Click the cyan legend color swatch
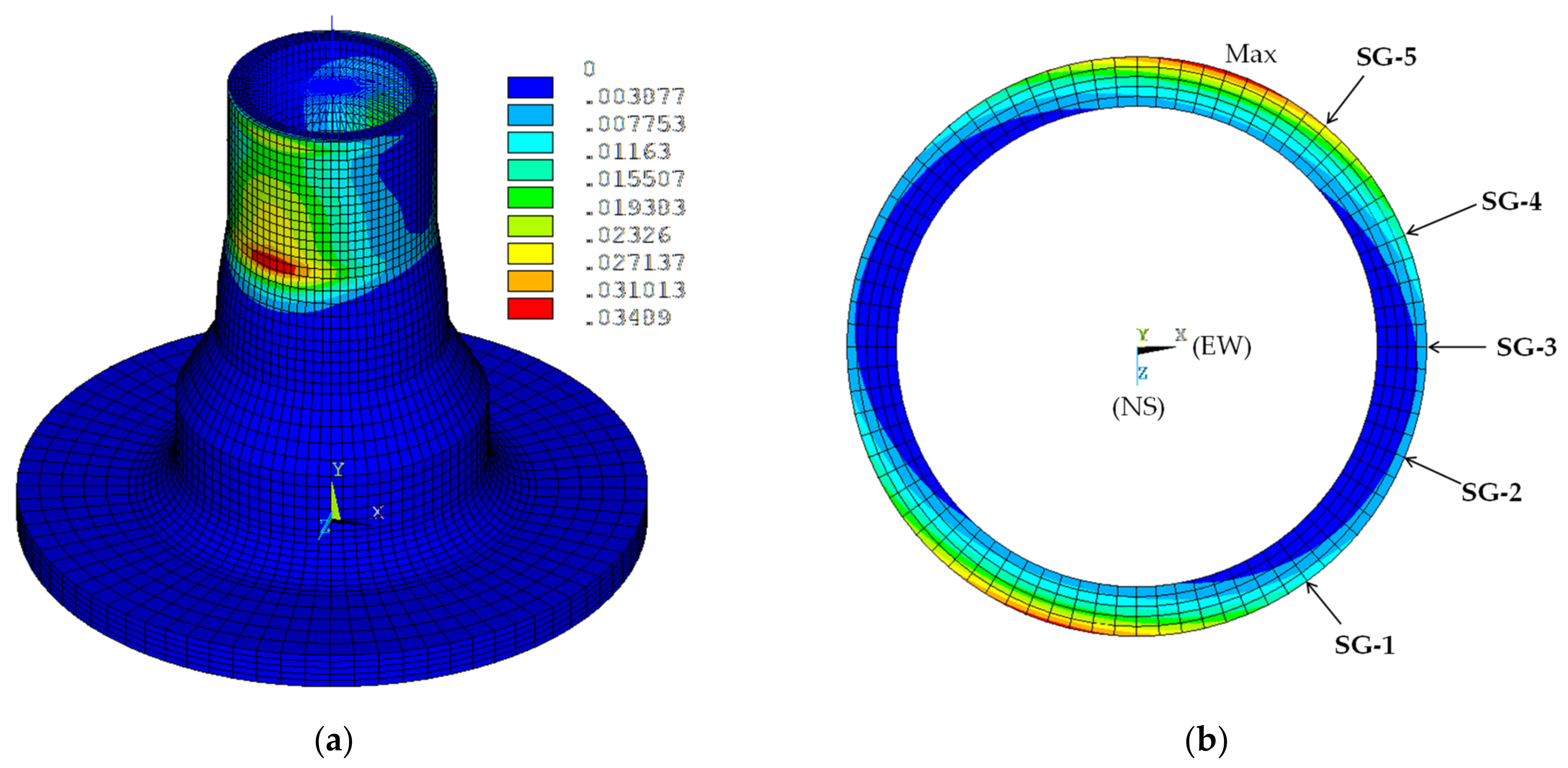Image resolution: width=1568 pixels, height=768 pixels. click(x=530, y=142)
